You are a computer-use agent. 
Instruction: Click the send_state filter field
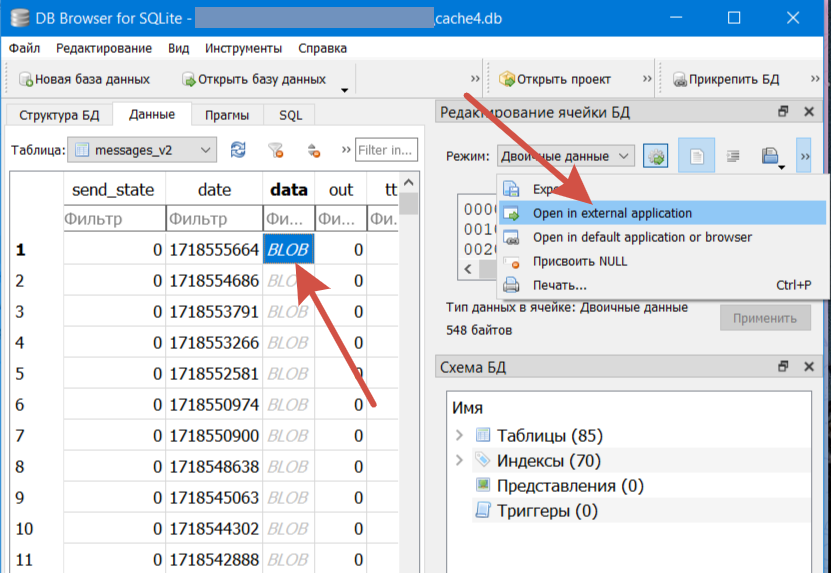point(114,218)
